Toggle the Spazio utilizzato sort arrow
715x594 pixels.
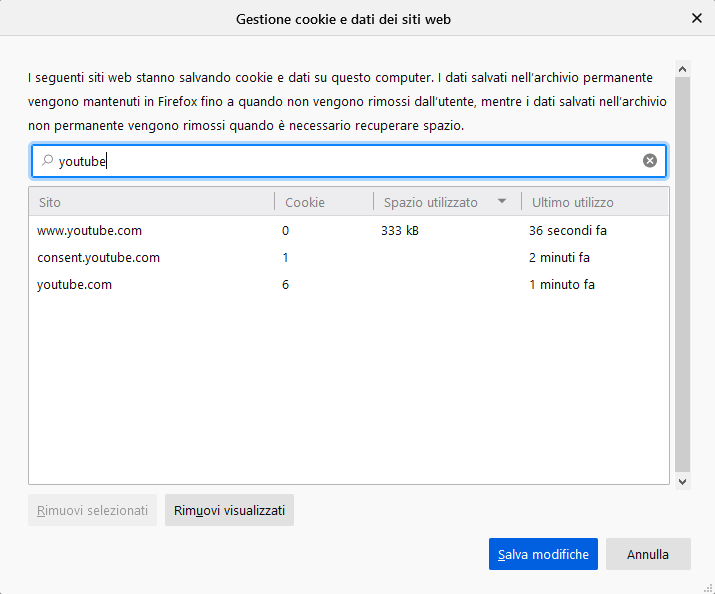click(x=502, y=201)
